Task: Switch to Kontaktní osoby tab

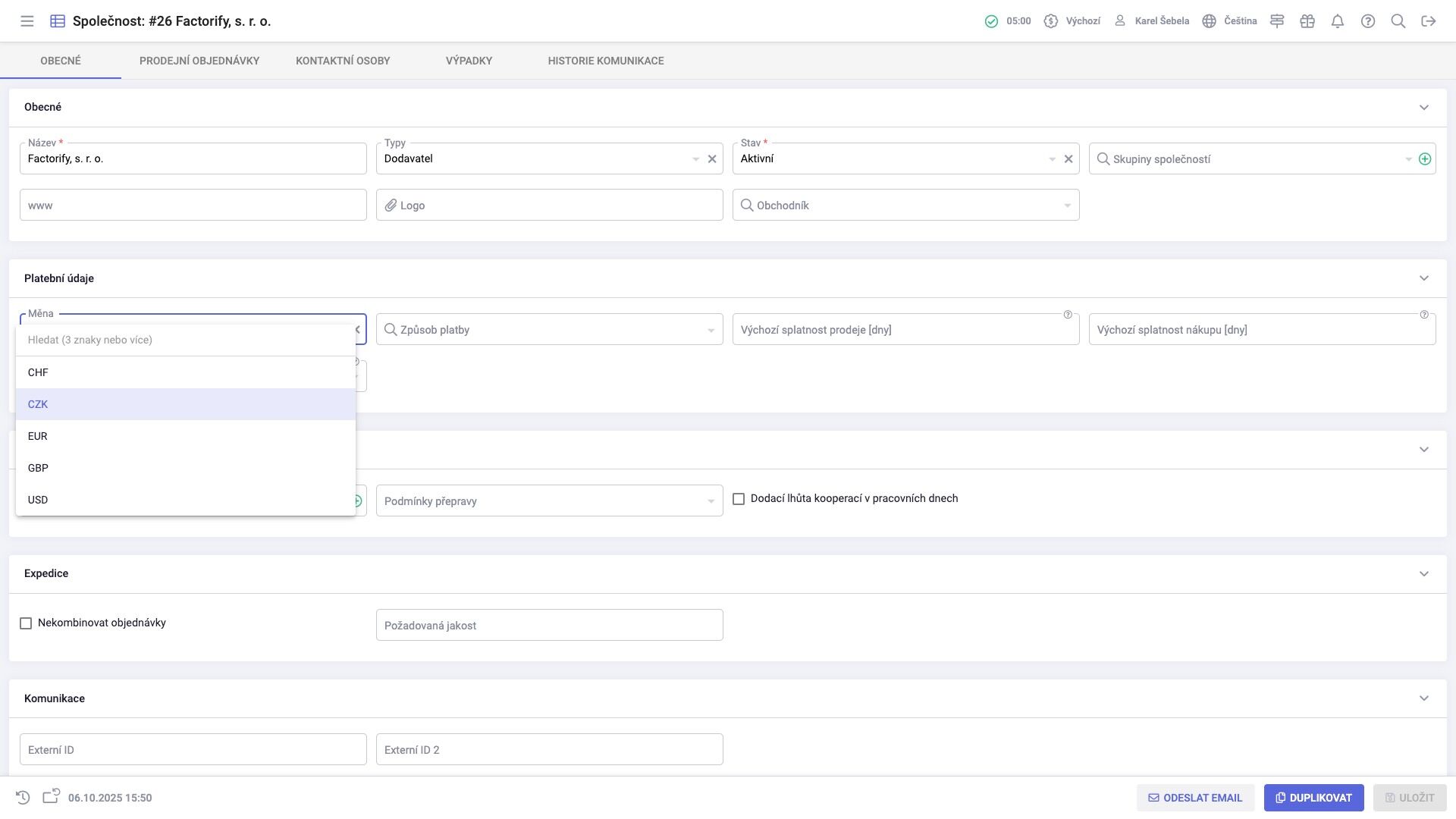Action: pyautogui.click(x=343, y=61)
